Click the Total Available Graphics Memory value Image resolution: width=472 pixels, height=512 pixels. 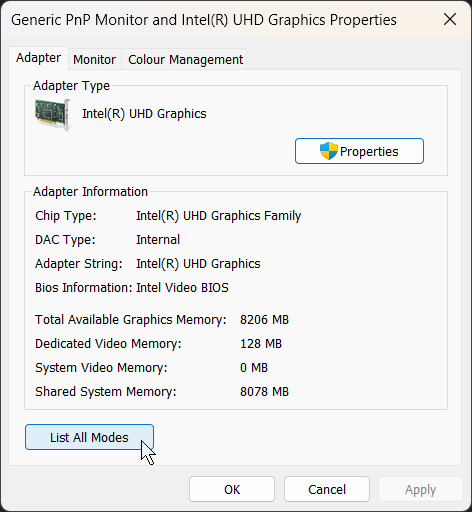(264, 320)
